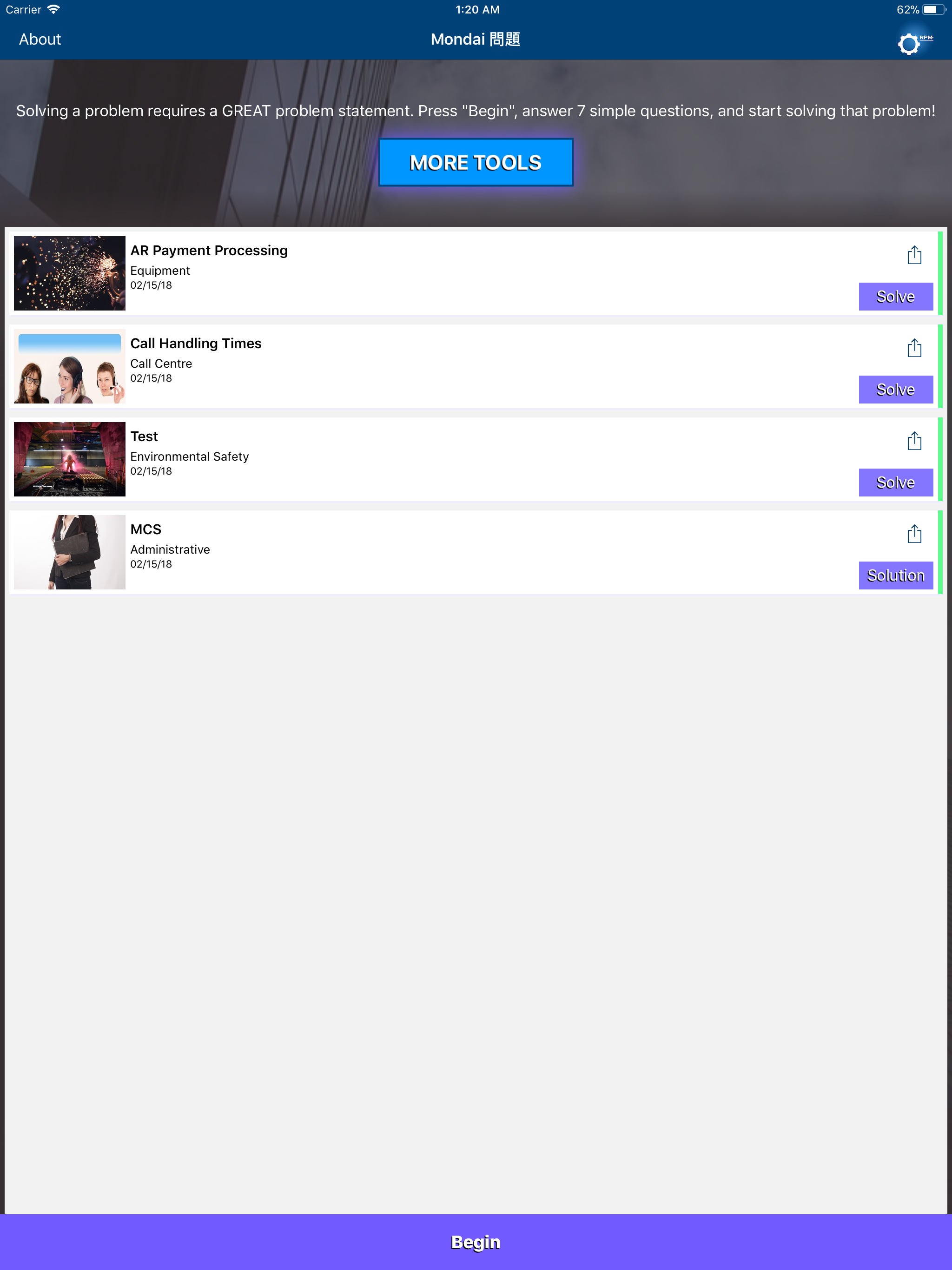Tap Begin to start a new problem

click(x=476, y=1242)
